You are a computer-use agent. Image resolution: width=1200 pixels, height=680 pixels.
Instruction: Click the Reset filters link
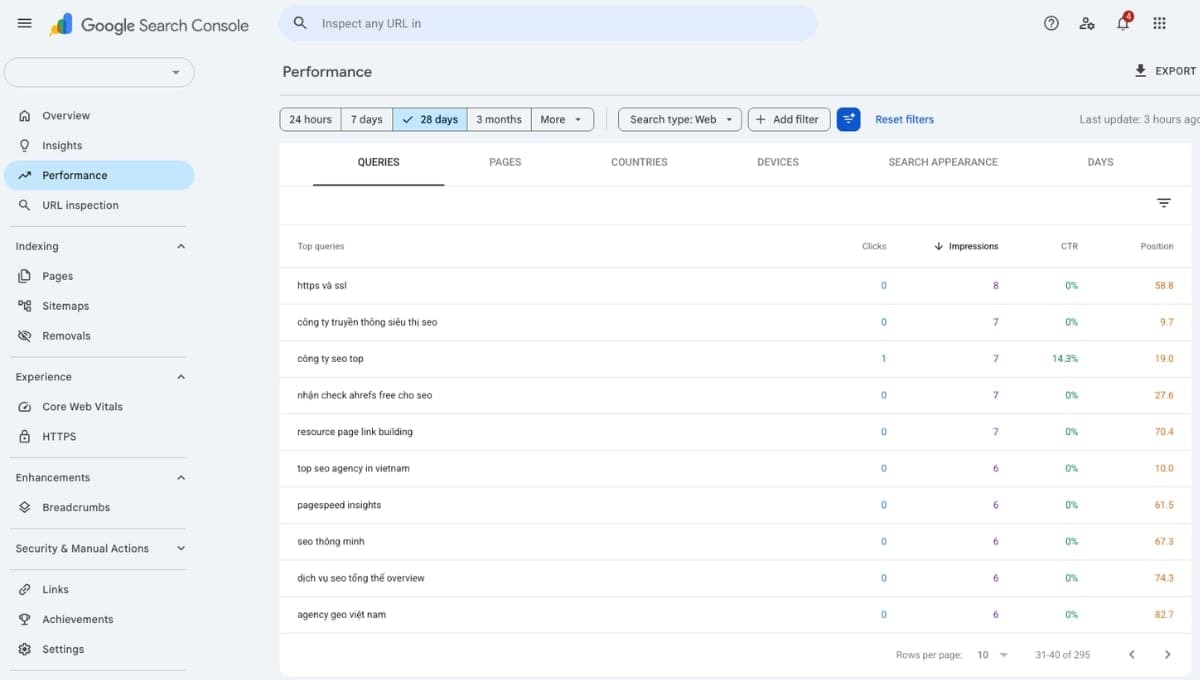[904, 119]
